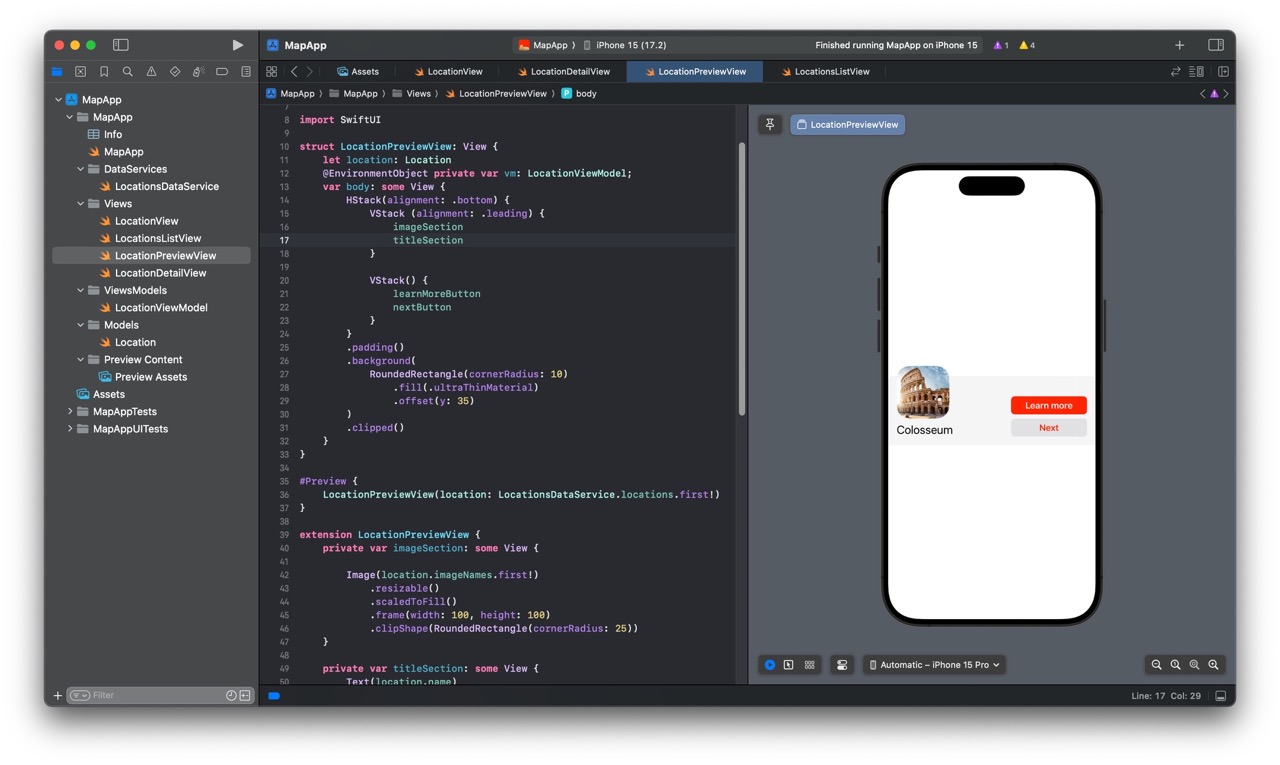This screenshot has height=765, width=1280.
Task: Collapse the Views folder
Action: click(81, 204)
